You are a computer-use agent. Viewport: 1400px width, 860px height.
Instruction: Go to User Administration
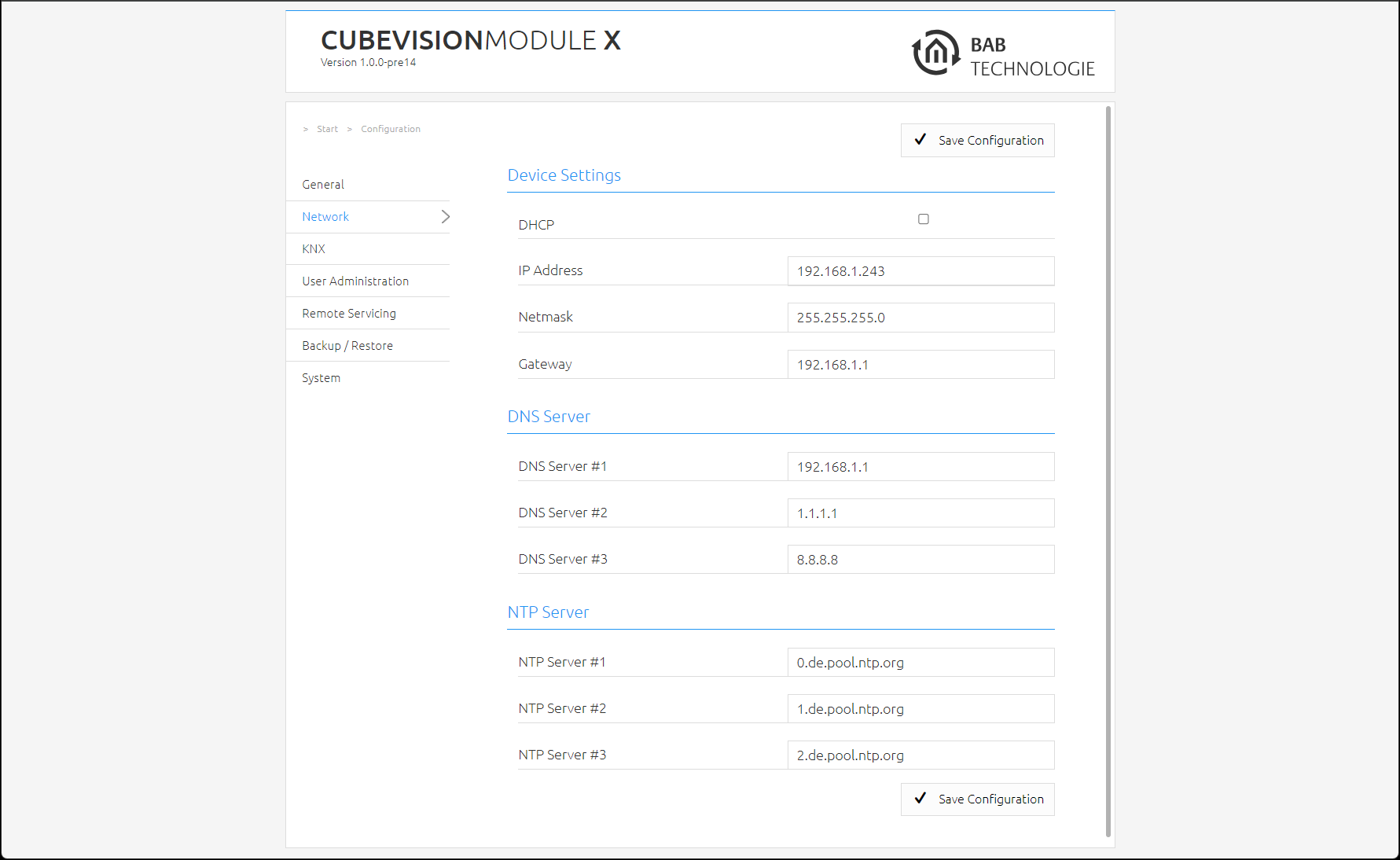[x=355, y=281]
